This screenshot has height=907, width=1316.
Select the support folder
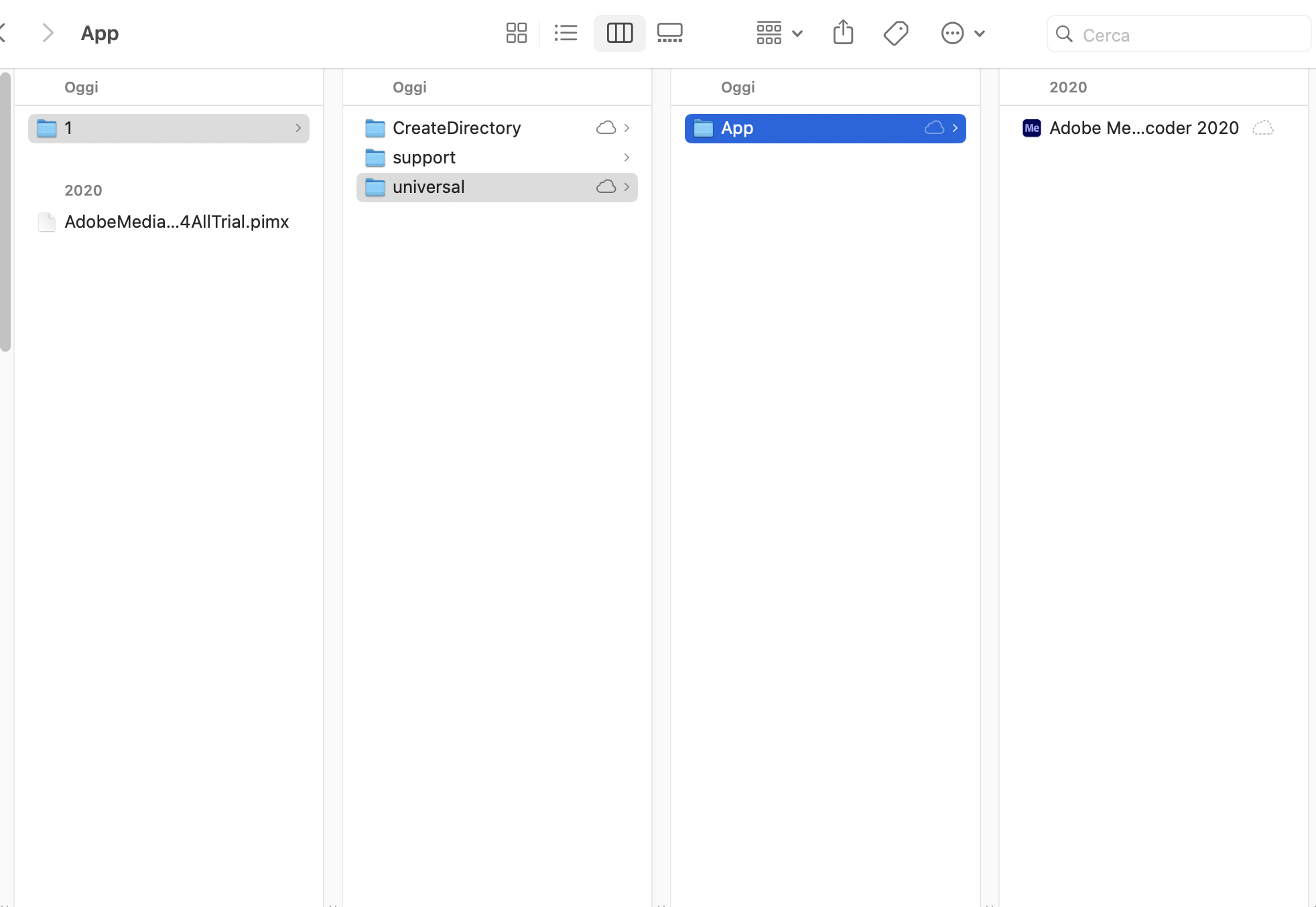497,157
